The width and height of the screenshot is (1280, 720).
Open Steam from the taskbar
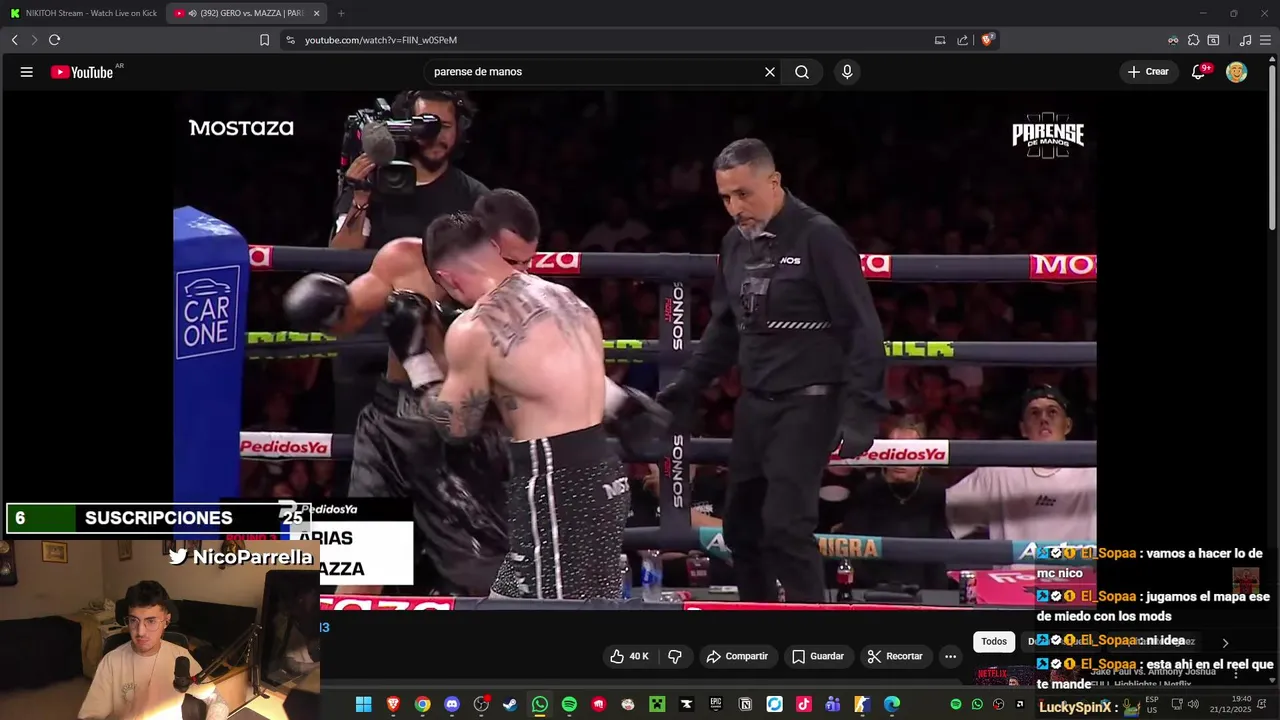pos(510,705)
